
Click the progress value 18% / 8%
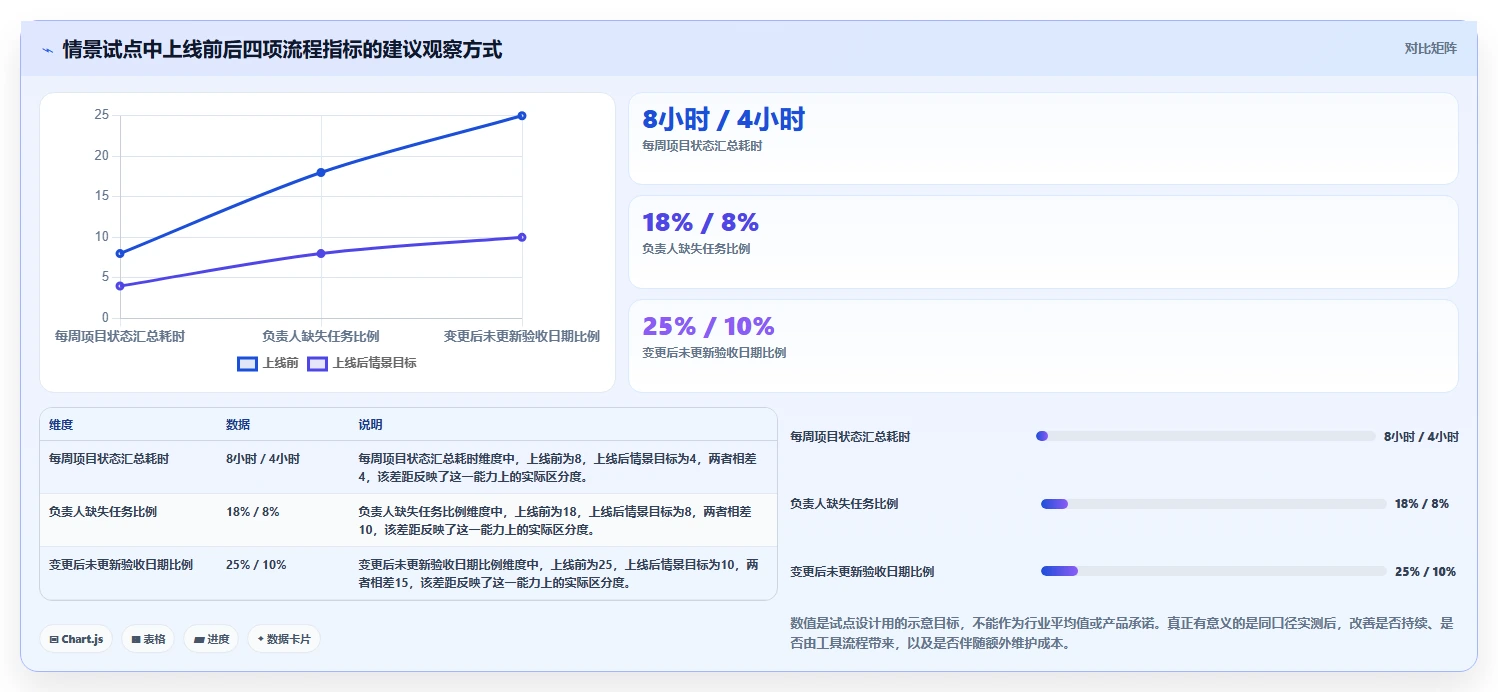point(1421,504)
